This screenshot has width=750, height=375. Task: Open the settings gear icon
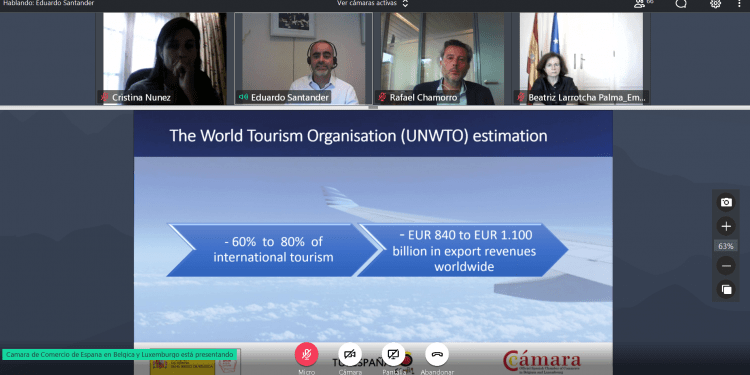(x=715, y=4)
